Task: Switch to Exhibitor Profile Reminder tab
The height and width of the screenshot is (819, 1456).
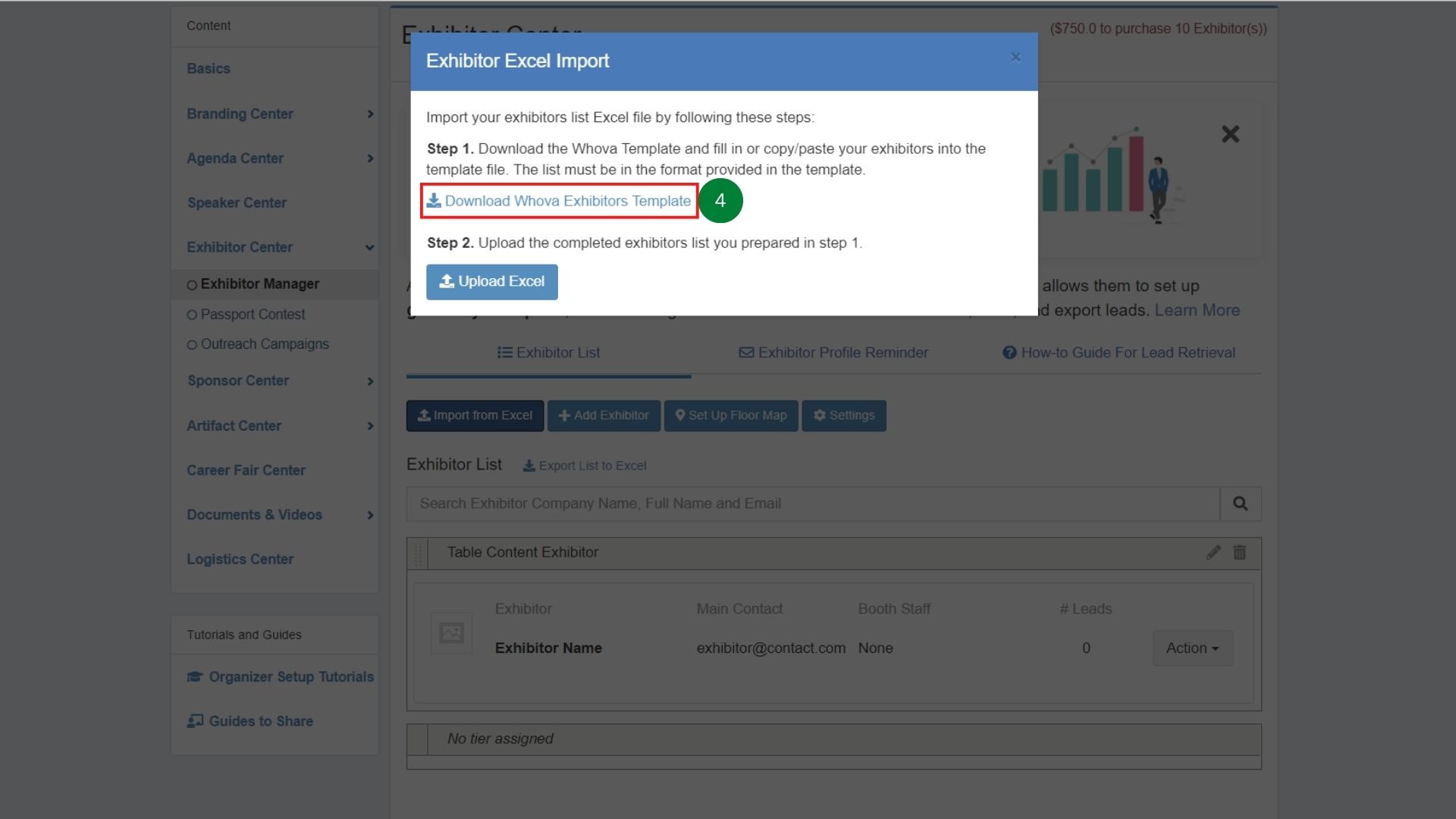Action: pyautogui.click(x=833, y=353)
